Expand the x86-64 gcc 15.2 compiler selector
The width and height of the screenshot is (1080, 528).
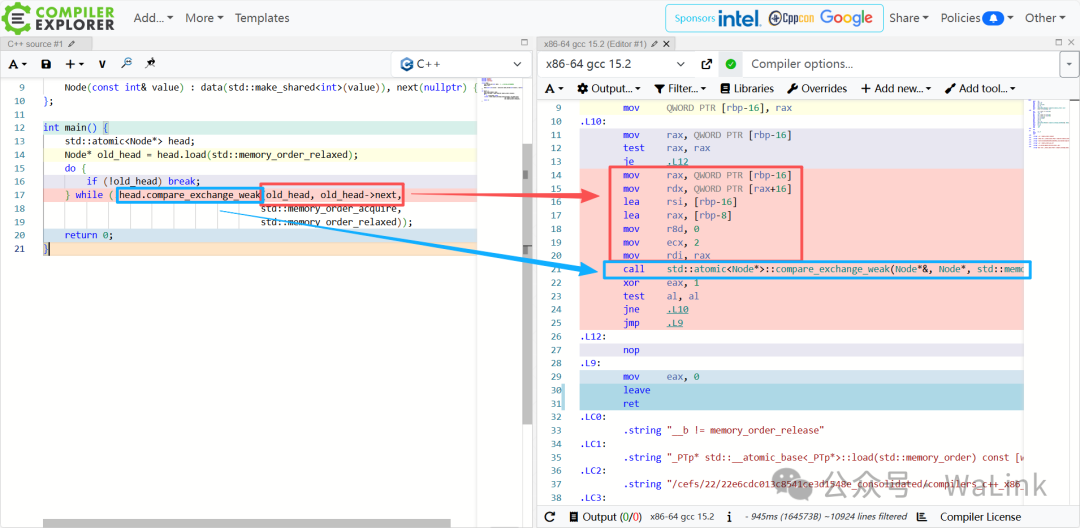click(615, 64)
